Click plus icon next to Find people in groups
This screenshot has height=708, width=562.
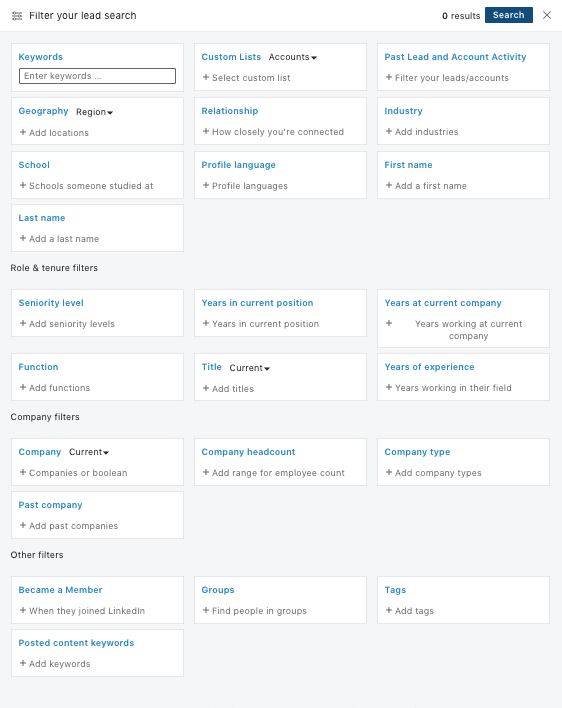[x=206, y=610]
